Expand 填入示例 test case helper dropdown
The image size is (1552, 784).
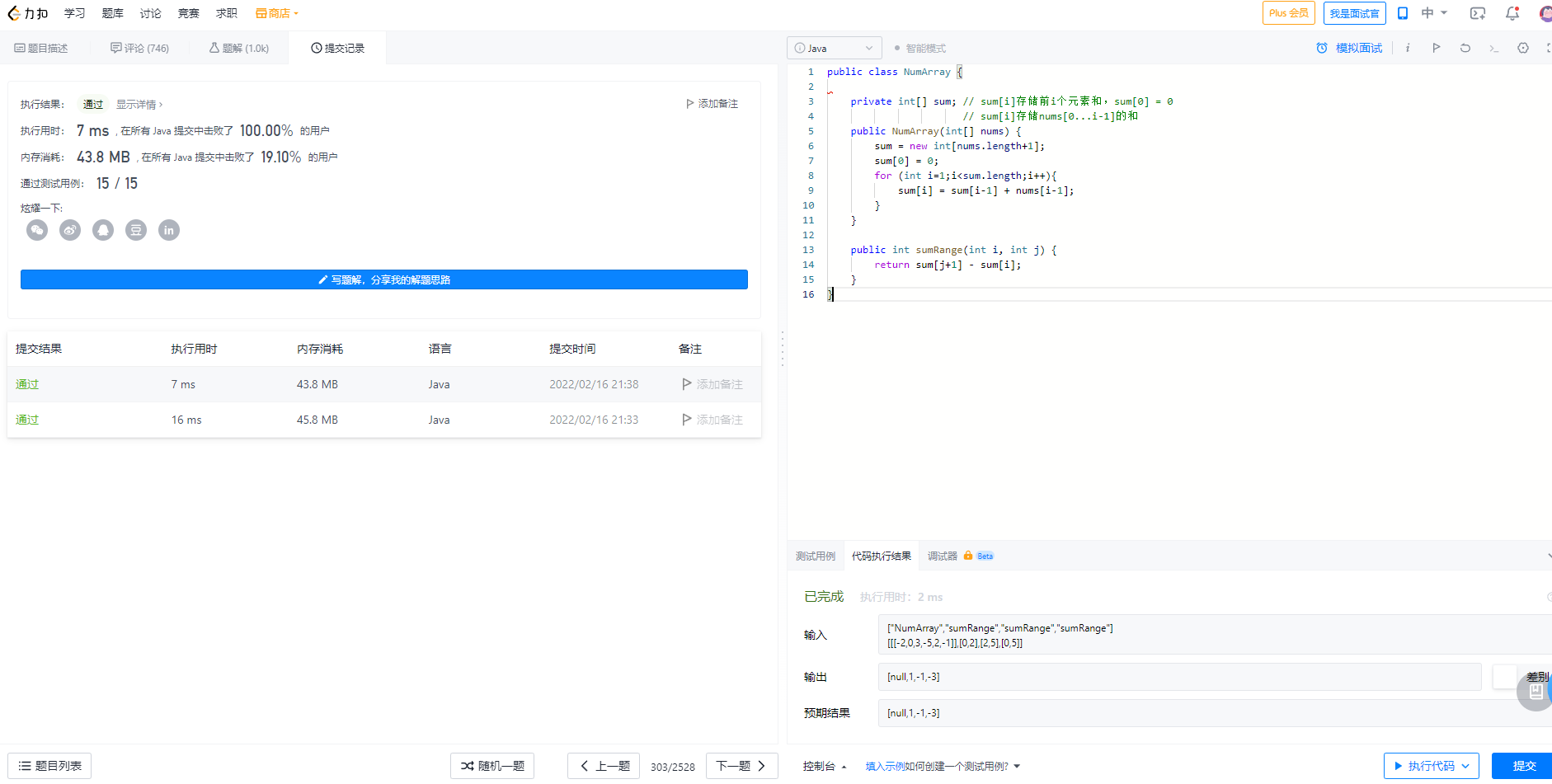(943, 766)
